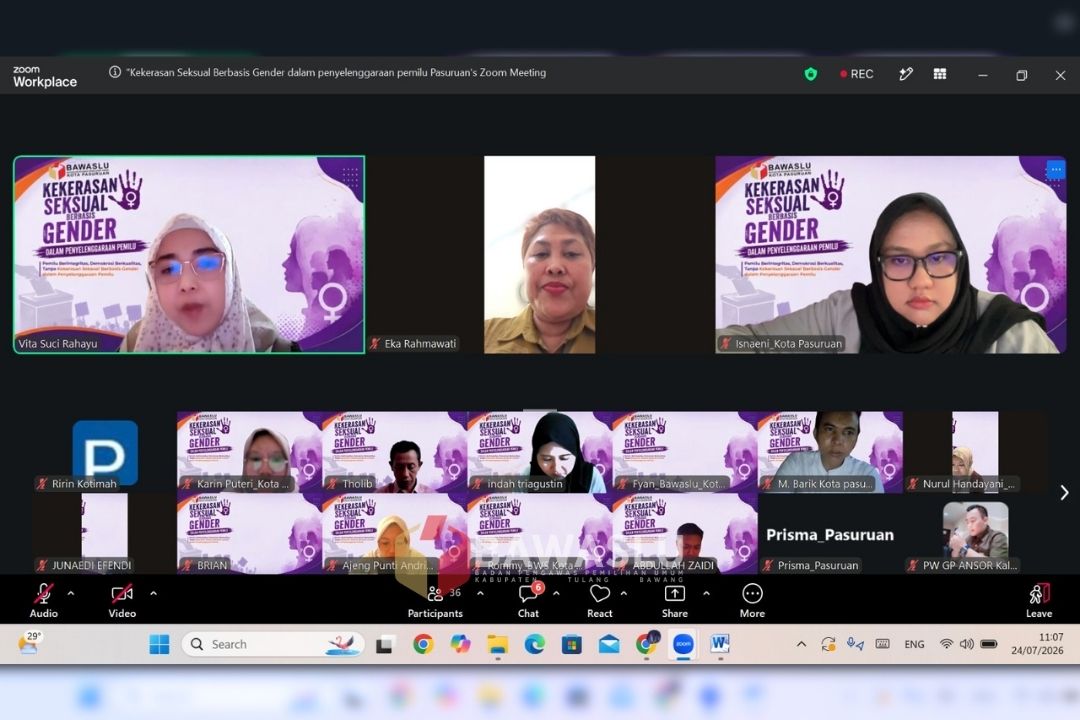The image size is (1080, 720).
Task: Go to next page of participant thumbnails
Action: coord(1064,492)
